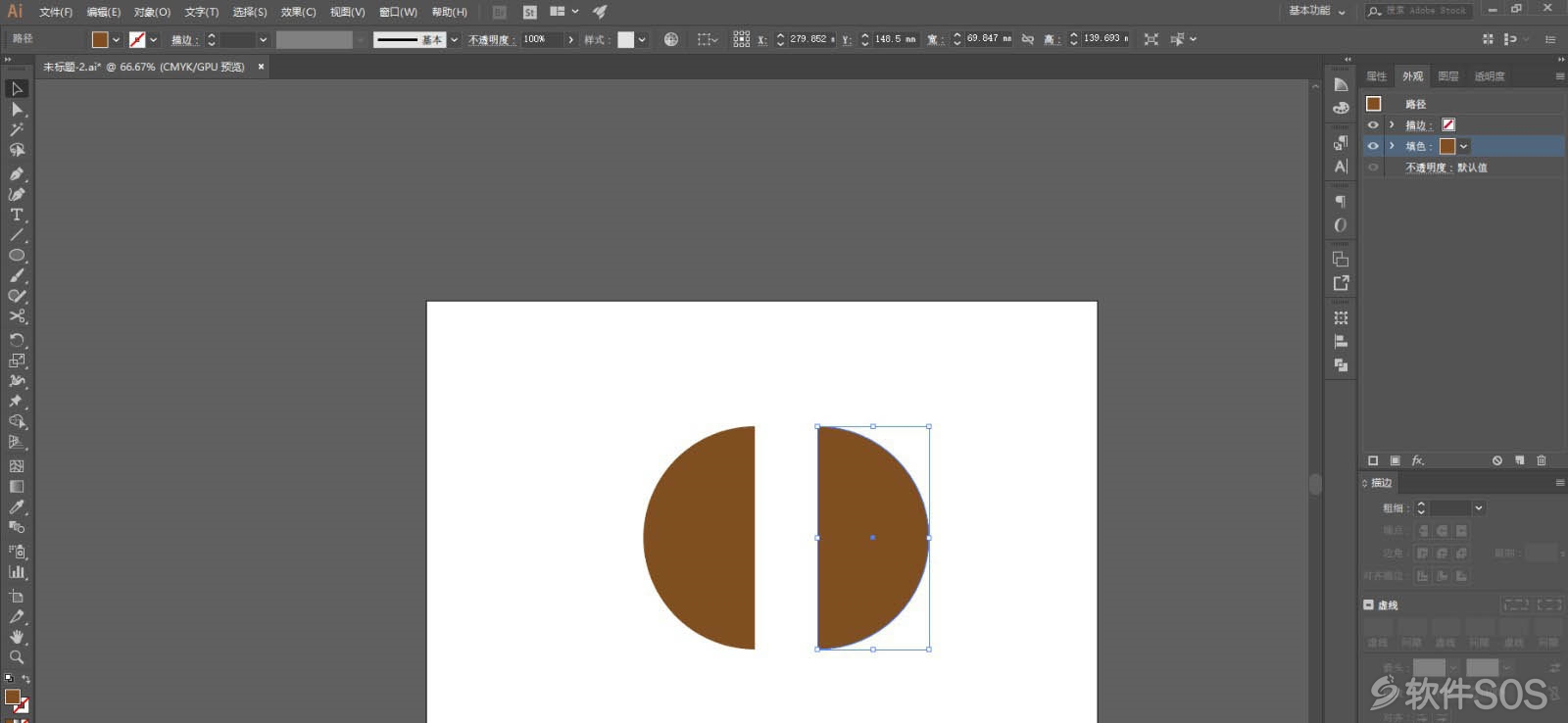Select the Rotate tool
The width and height of the screenshot is (1568, 723).
tap(17, 340)
